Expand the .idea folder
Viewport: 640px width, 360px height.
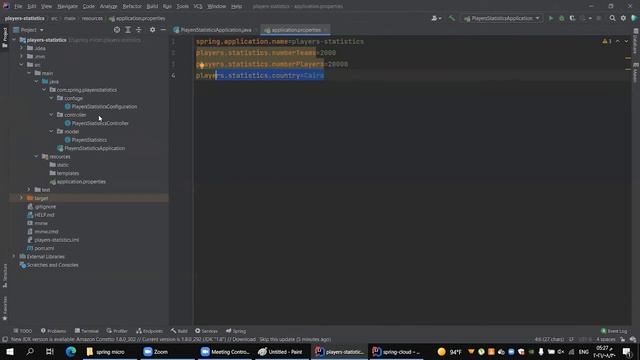[x=22, y=48]
